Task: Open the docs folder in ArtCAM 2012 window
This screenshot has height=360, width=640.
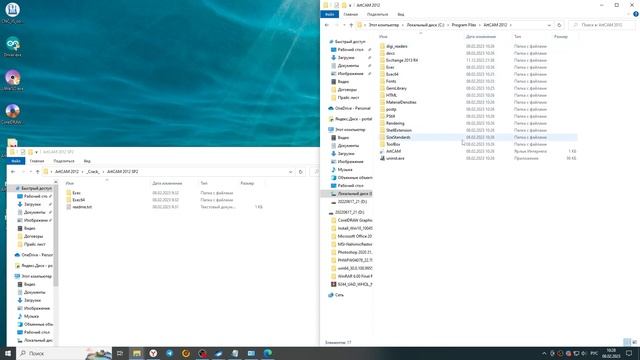Action: [x=390, y=53]
